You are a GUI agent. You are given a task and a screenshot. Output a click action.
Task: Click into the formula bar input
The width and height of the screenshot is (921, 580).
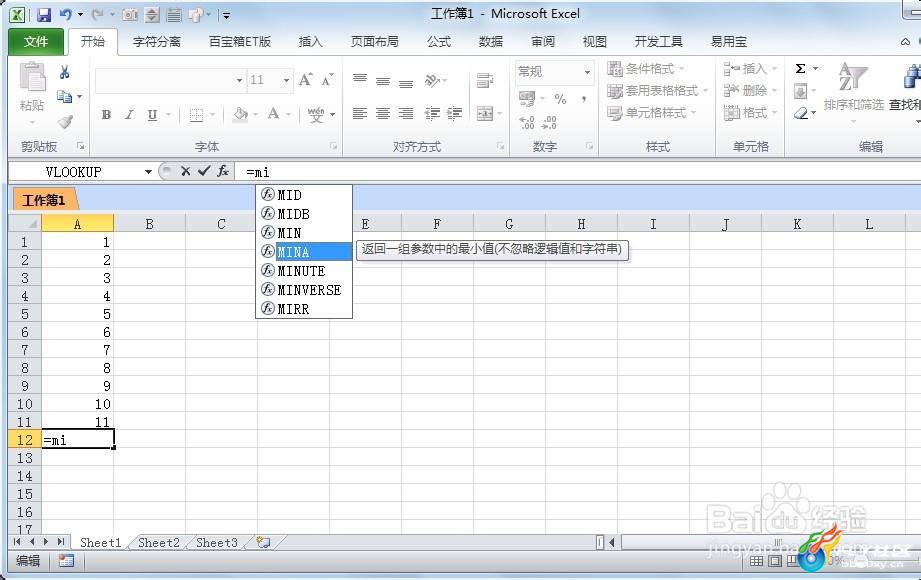pos(579,172)
